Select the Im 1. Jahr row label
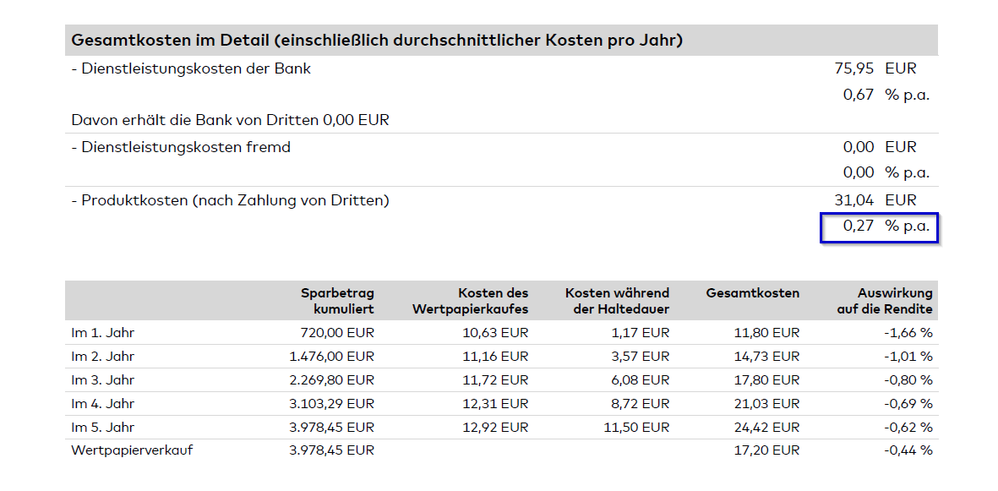 coord(103,333)
